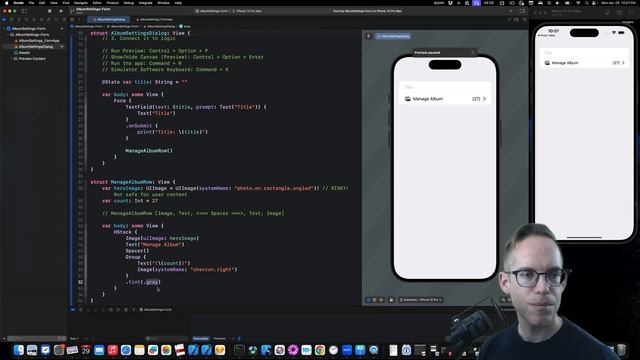Open Music app from the Dock
This screenshot has height=360, width=640.
(113, 350)
